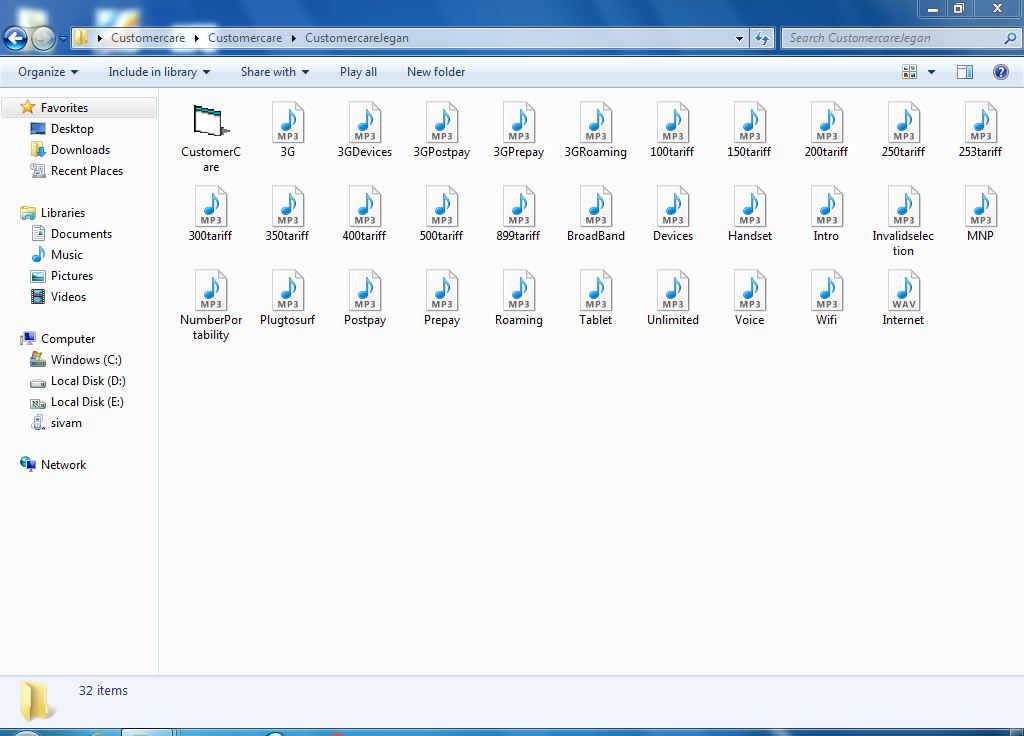Open the recent pages dropdown arrow
Image resolution: width=1024 pixels, height=736 pixels.
coord(63,39)
